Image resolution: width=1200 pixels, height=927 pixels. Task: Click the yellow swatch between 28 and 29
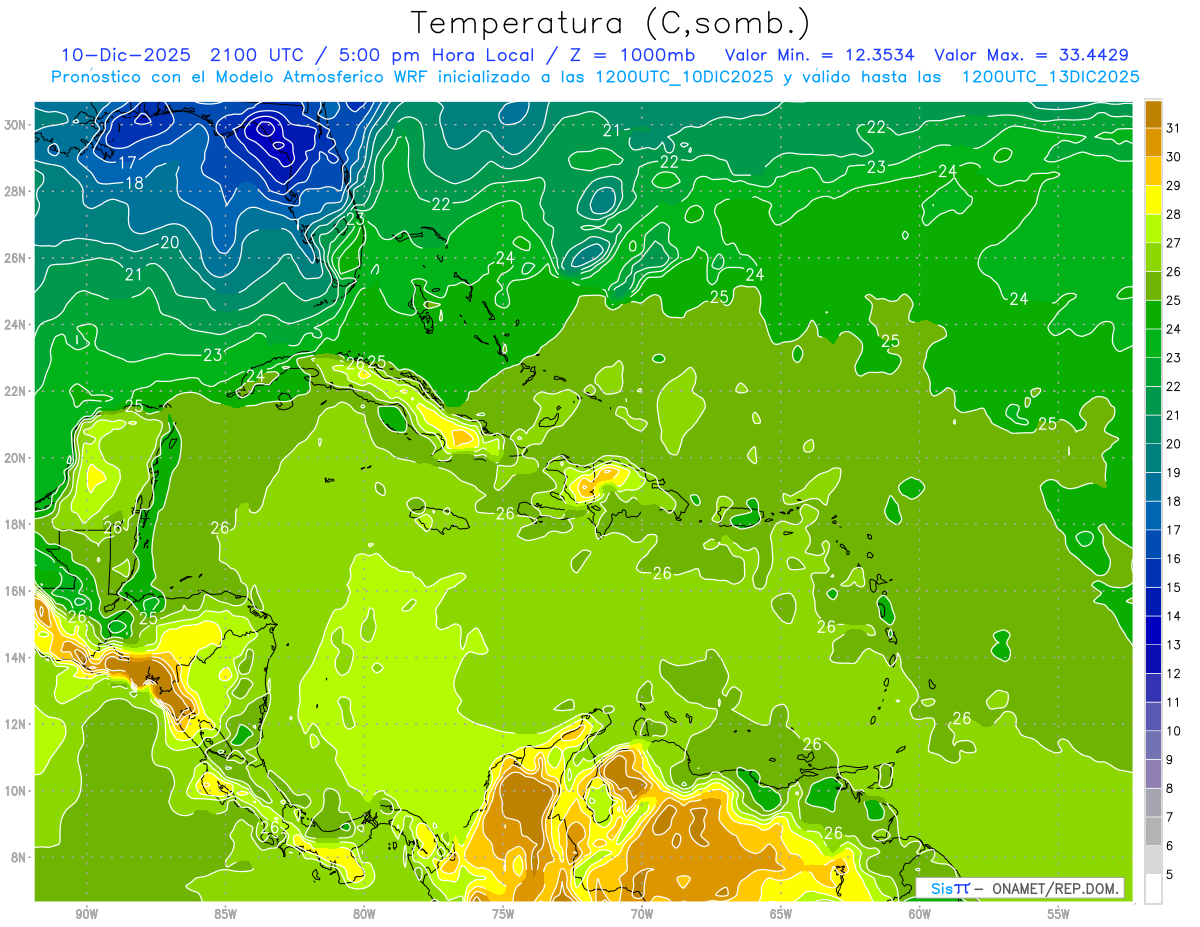point(1153,200)
